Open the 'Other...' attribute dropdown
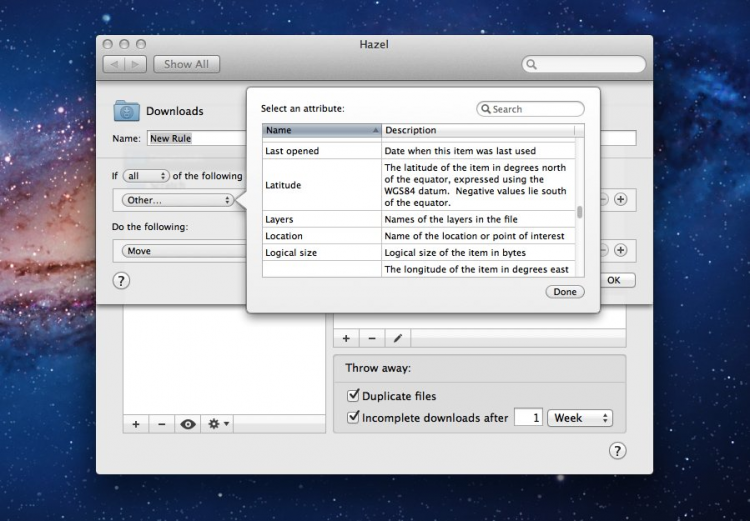The width and height of the screenshot is (750, 521). 176,200
